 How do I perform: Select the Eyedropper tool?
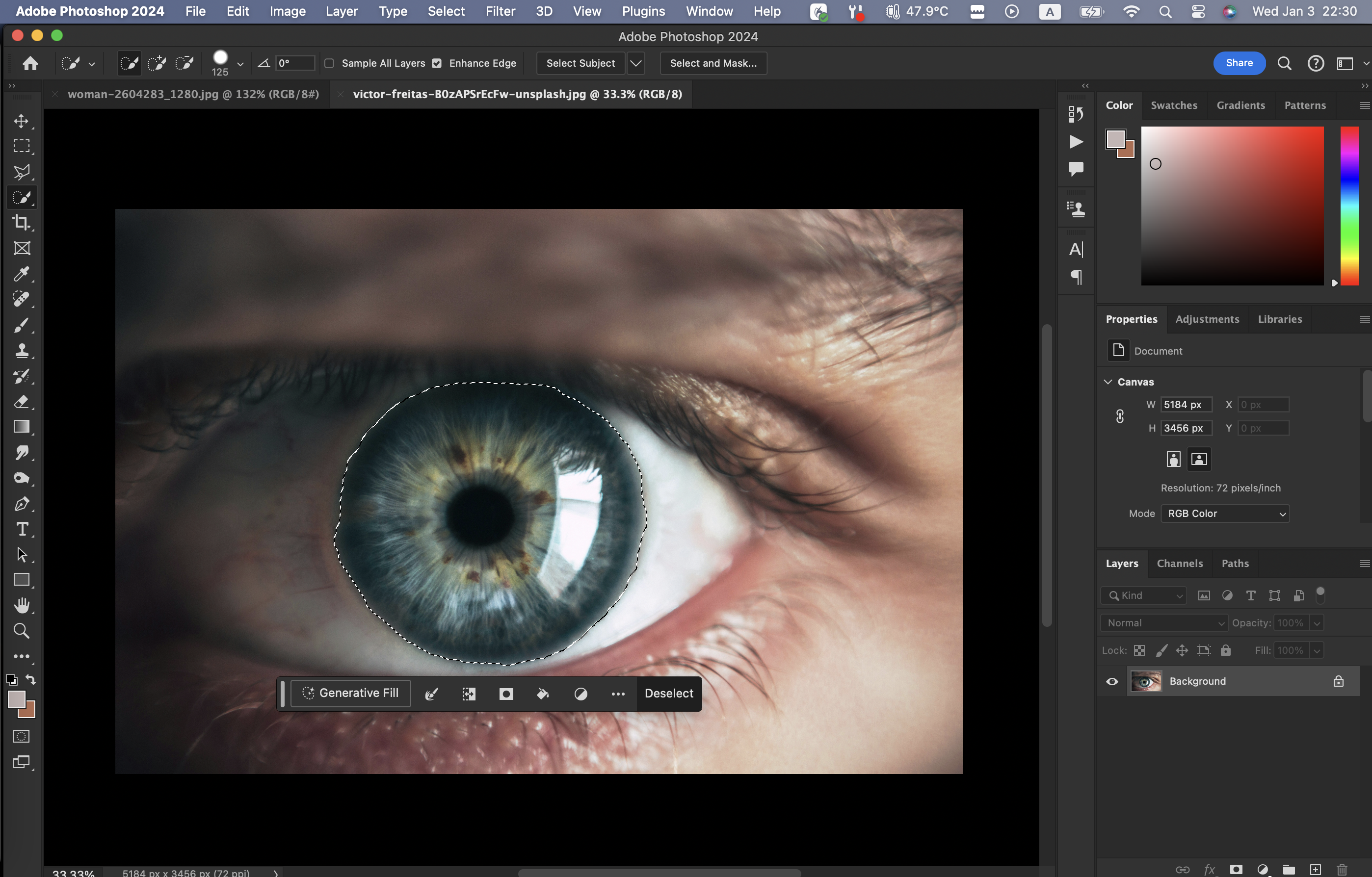tap(22, 274)
